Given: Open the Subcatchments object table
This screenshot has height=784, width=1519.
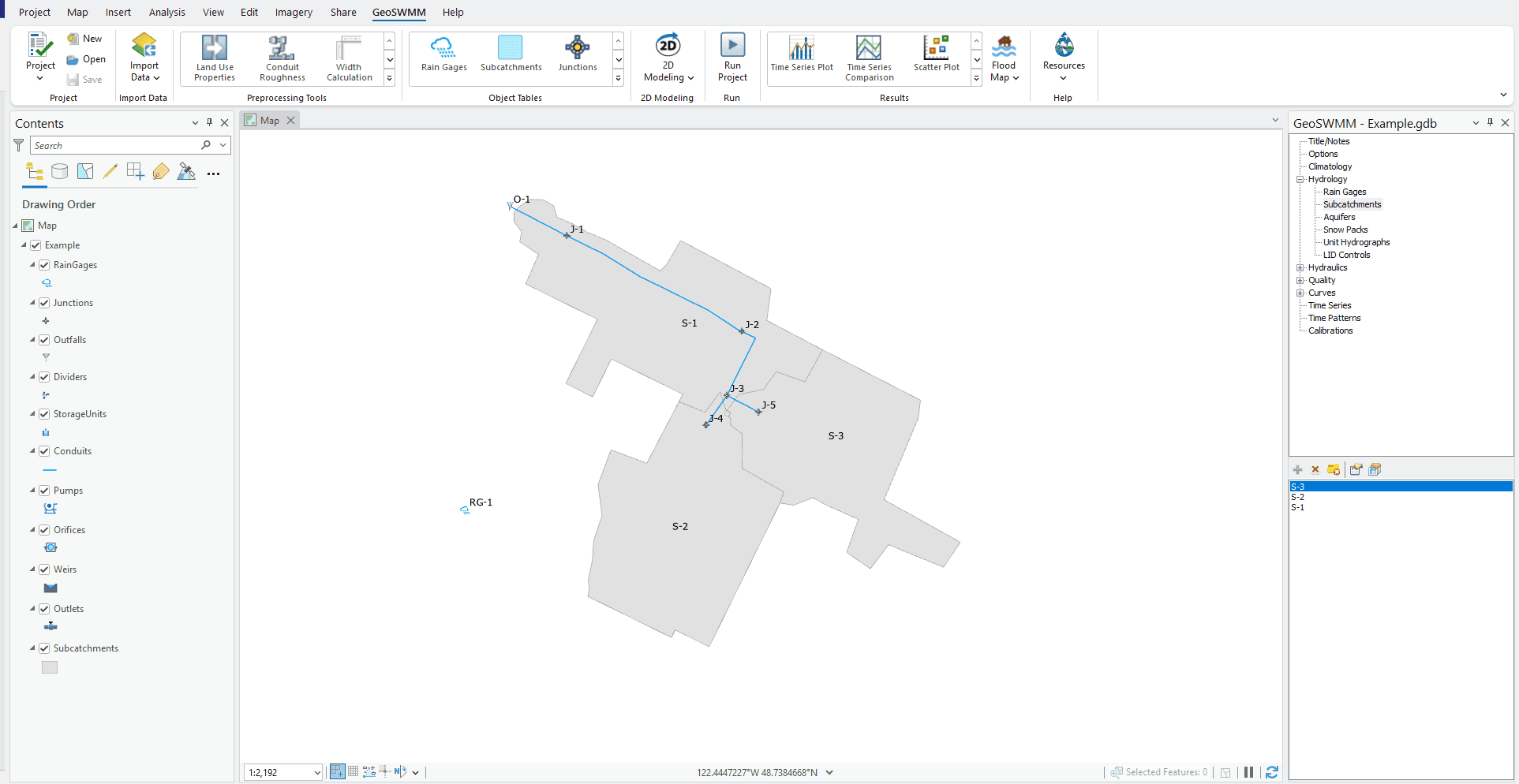Looking at the screenshot, I should point(511,57).
